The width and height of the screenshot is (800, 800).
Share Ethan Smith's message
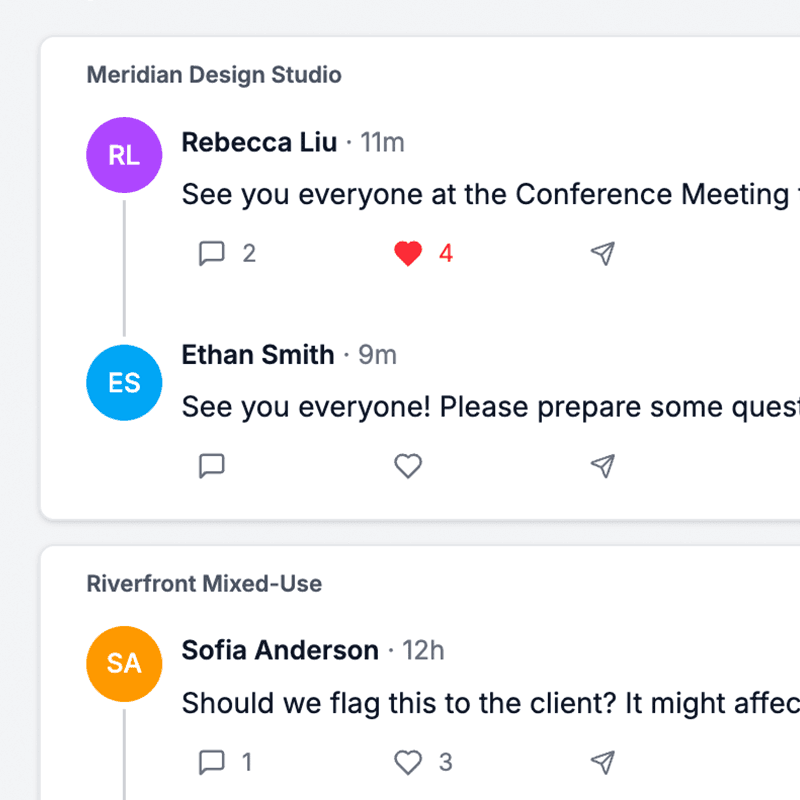pyautogui.click(x=602, y=465)
